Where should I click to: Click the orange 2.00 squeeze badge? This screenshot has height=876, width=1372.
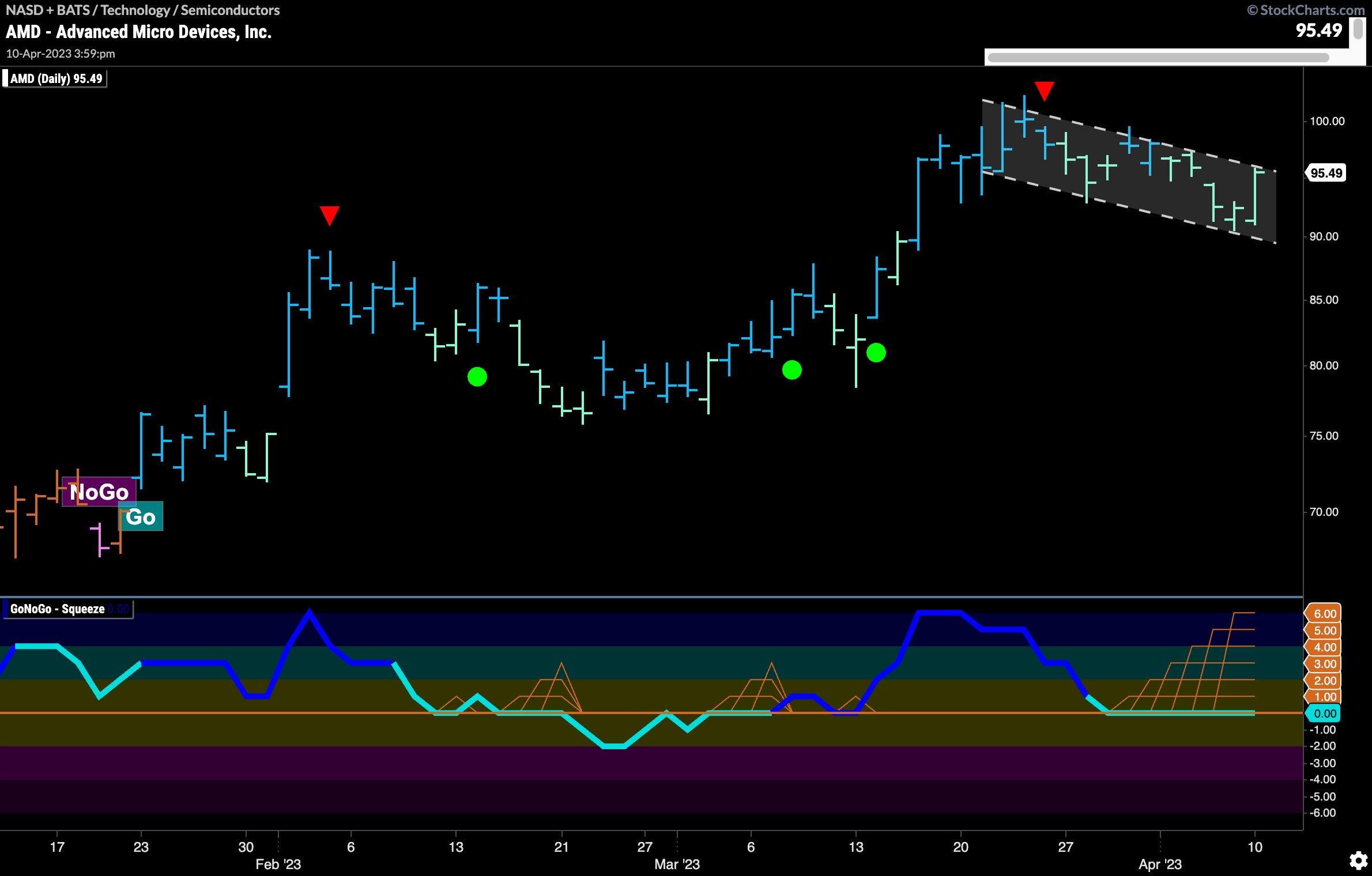pyautogui.click(x=1324, y=681)
